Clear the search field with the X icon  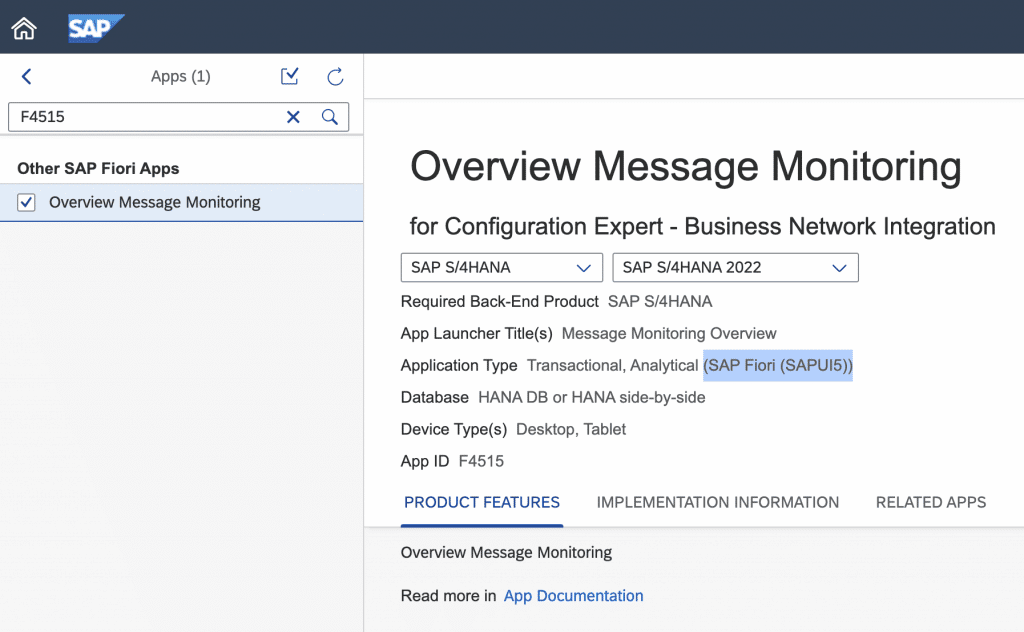pos(293,117)
